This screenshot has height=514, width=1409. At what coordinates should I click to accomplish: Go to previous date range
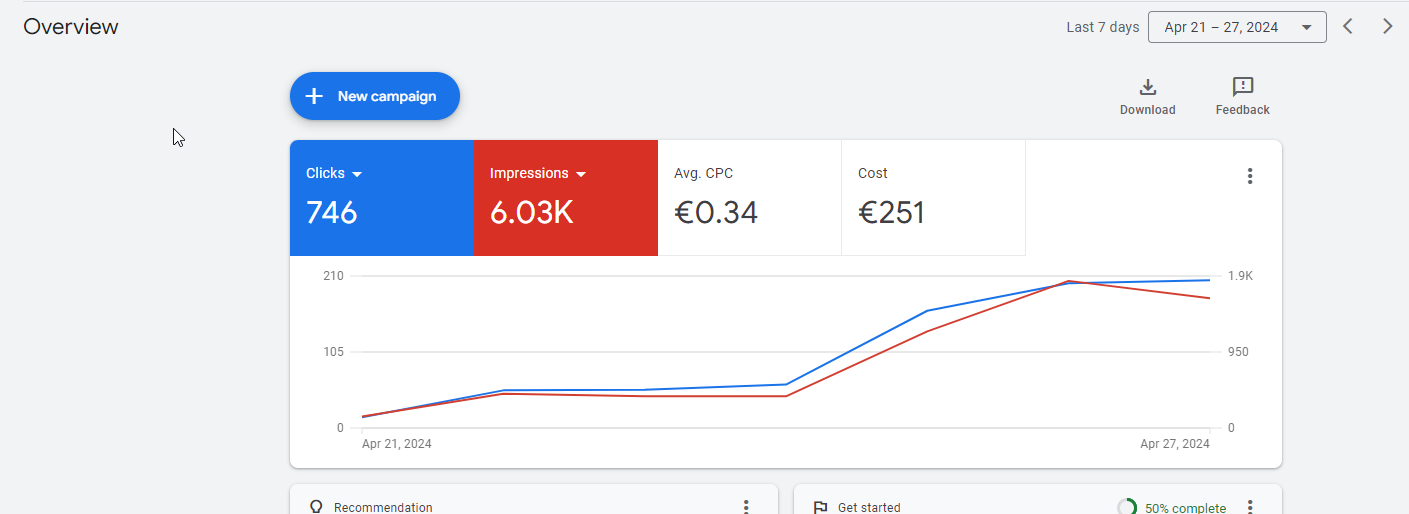tap(1348, 27)
